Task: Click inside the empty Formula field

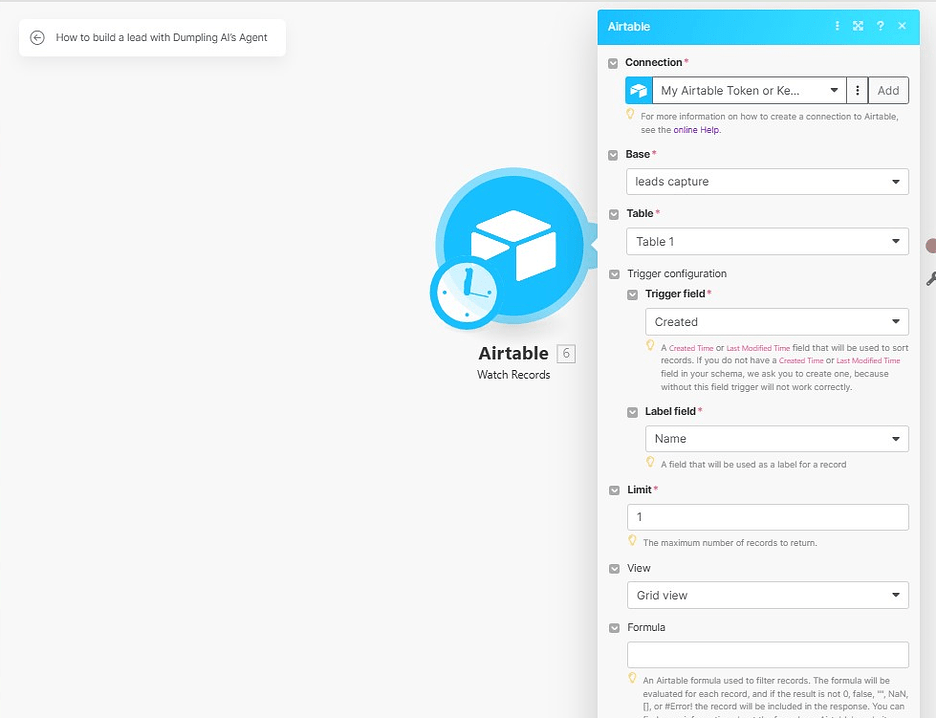Action: click(767, 654)
